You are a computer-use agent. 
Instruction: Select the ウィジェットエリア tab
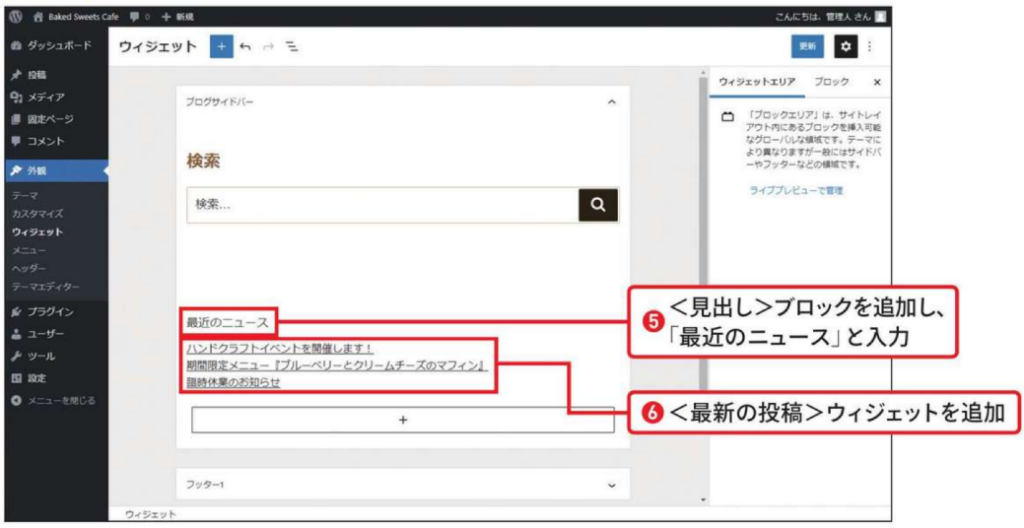[x=757, y=82]
